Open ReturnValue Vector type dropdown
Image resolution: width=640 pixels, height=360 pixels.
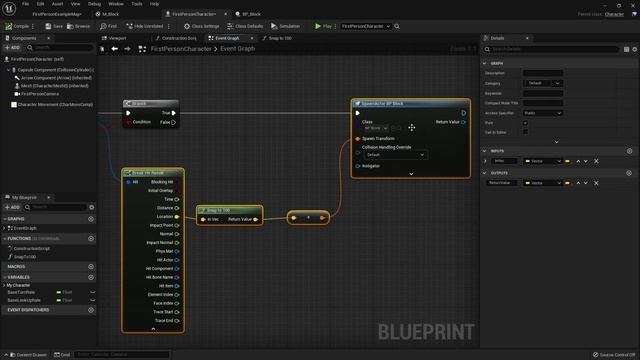click(543, 183)
